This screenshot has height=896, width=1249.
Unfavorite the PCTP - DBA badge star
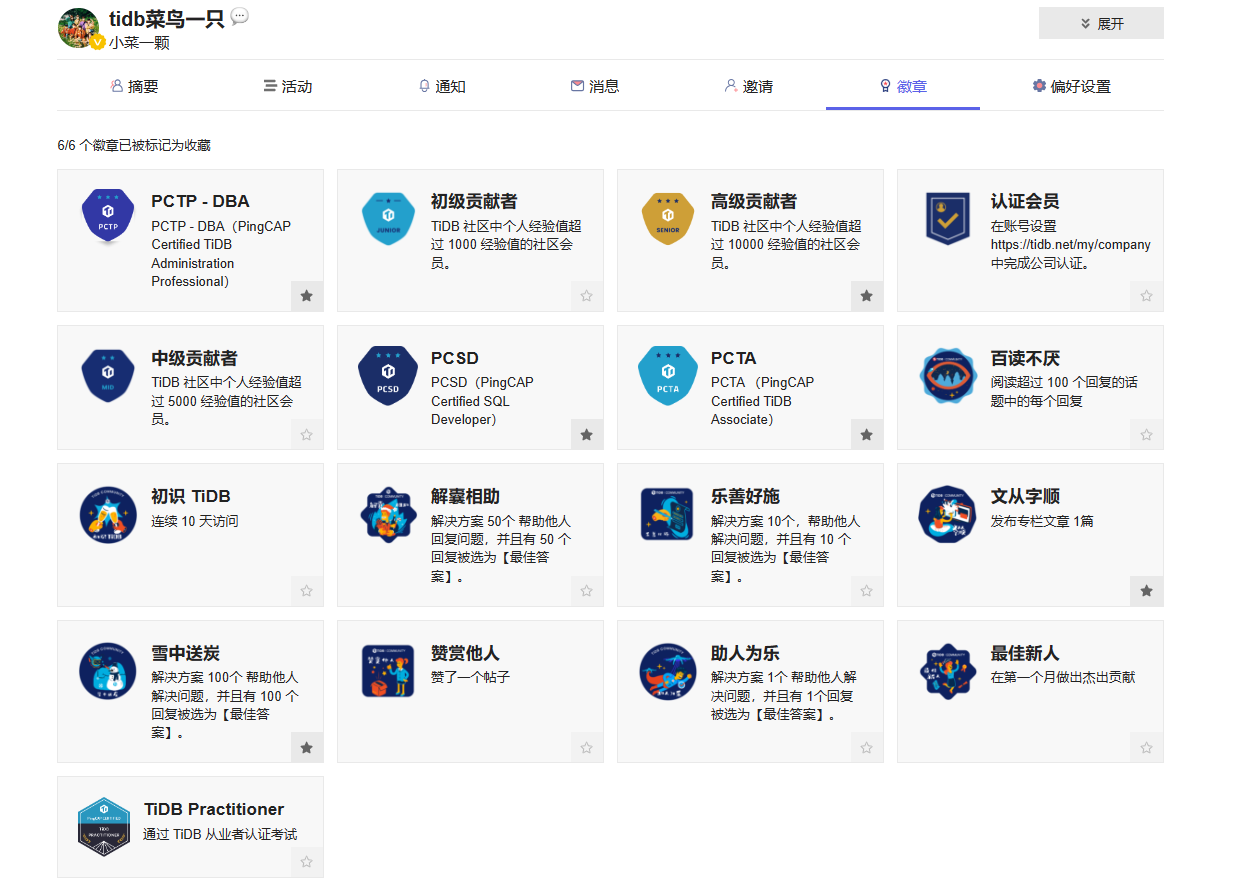click(x=307, y=296)
